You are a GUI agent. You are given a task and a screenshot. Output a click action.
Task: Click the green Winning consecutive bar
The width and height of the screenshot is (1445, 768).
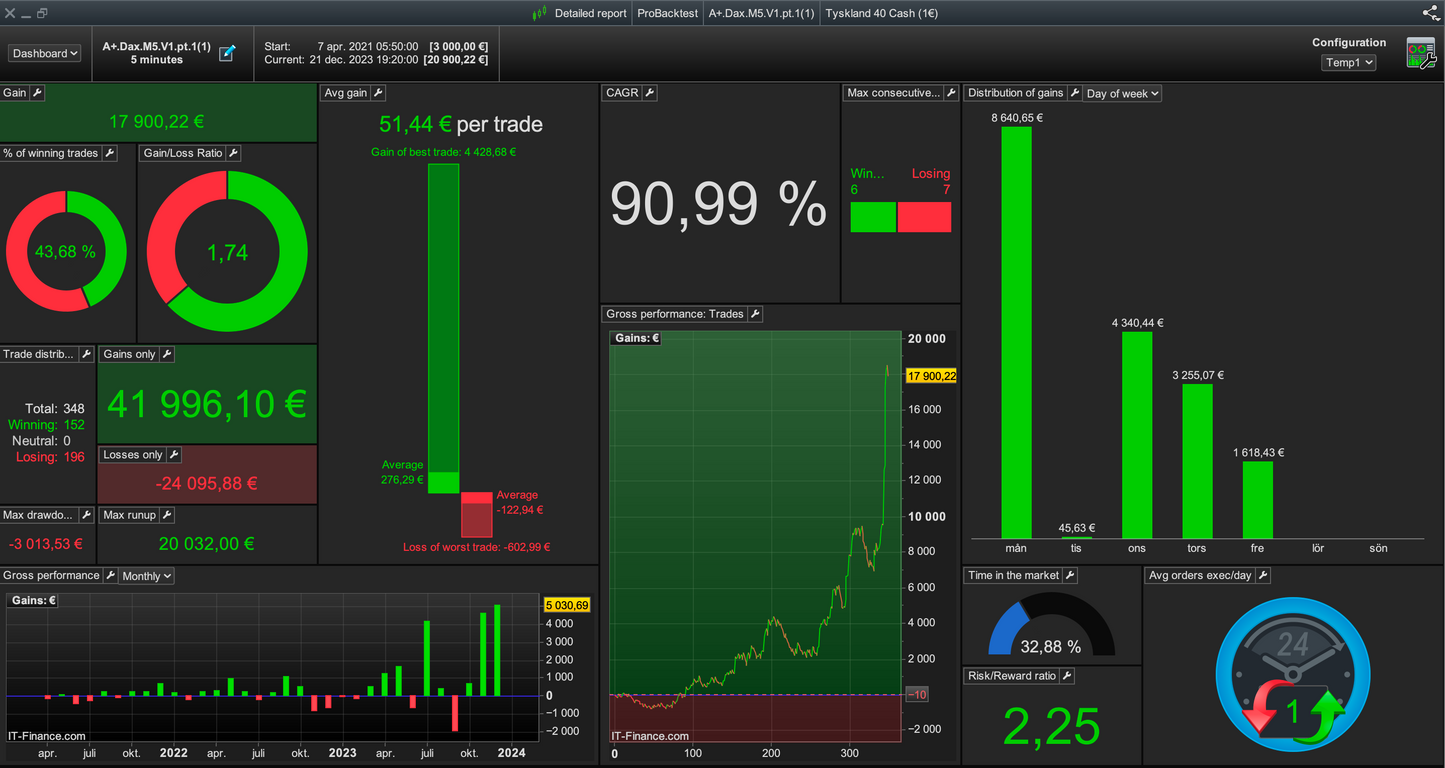click(873, 217)
